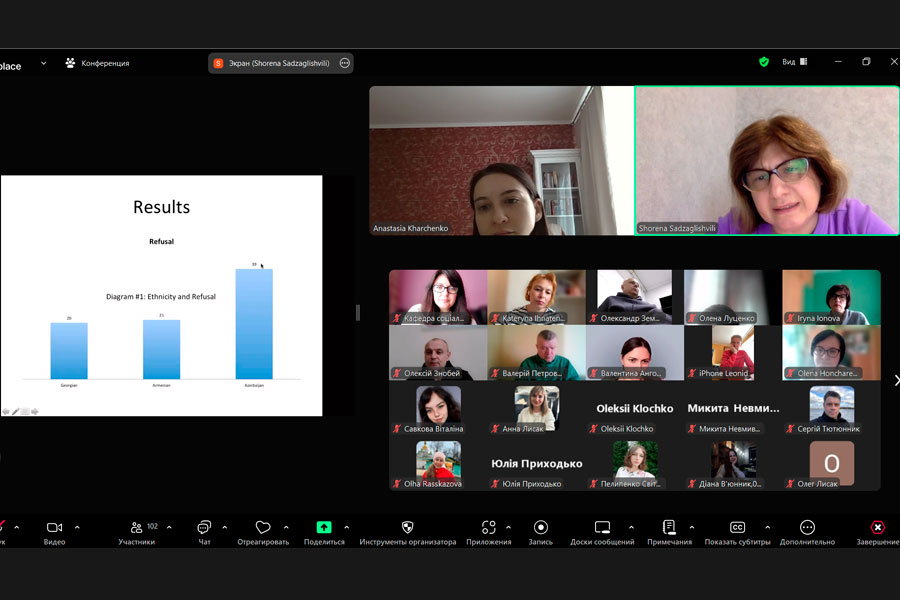Click slide previous arrow control
900x600 pixels.
tap(6, 412)
